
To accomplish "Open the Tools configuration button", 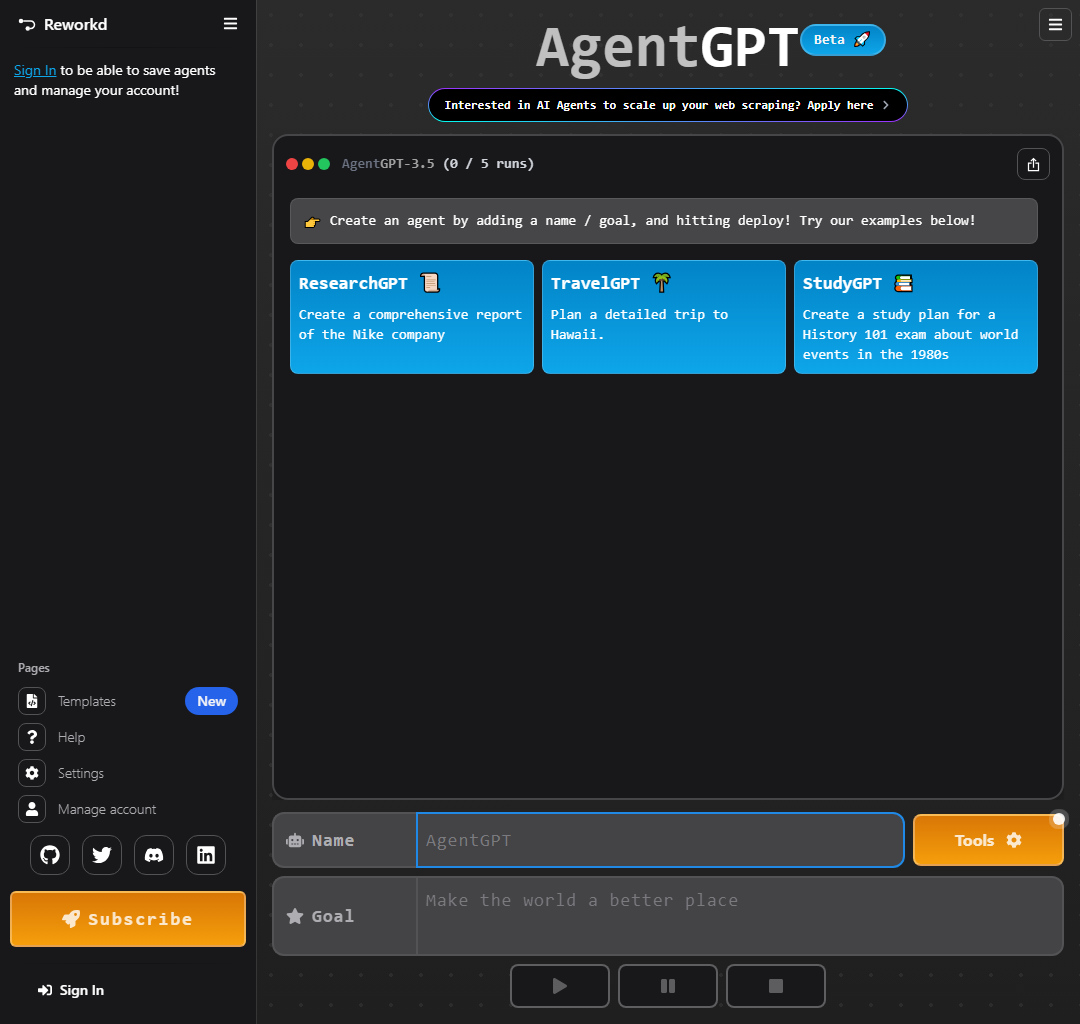I will [988, 840].
